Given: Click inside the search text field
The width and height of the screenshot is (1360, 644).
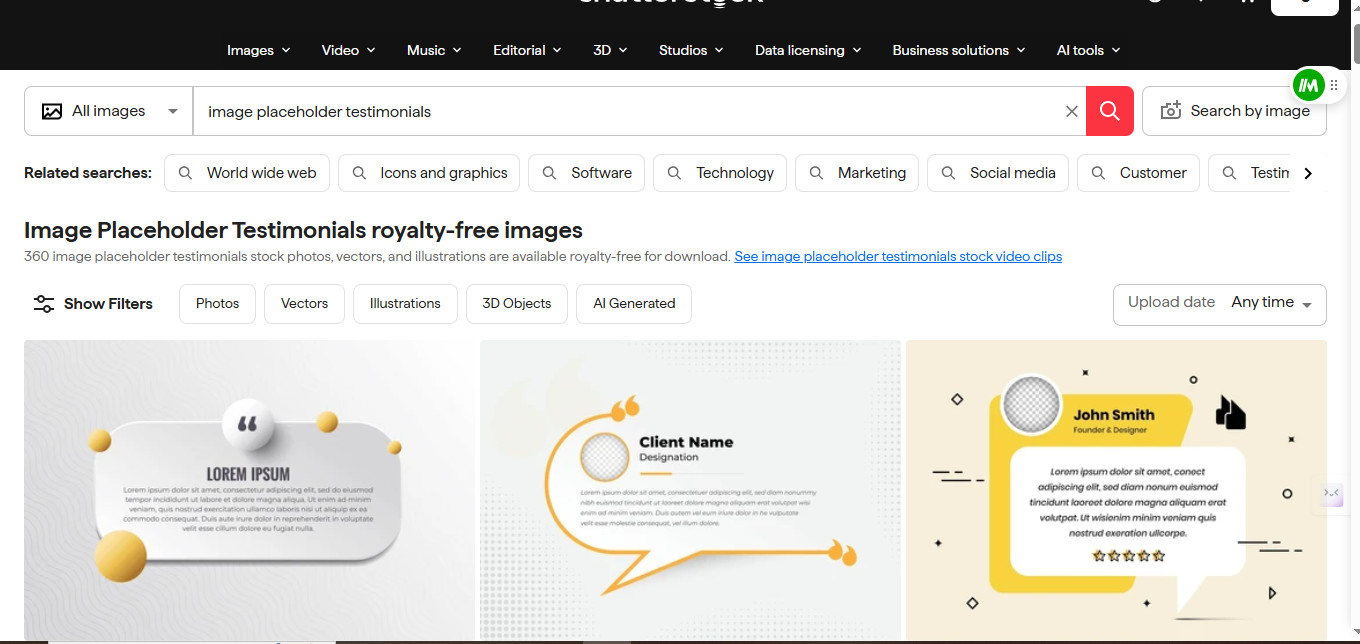Looking at the screenshot, I should tap(620, 111).
